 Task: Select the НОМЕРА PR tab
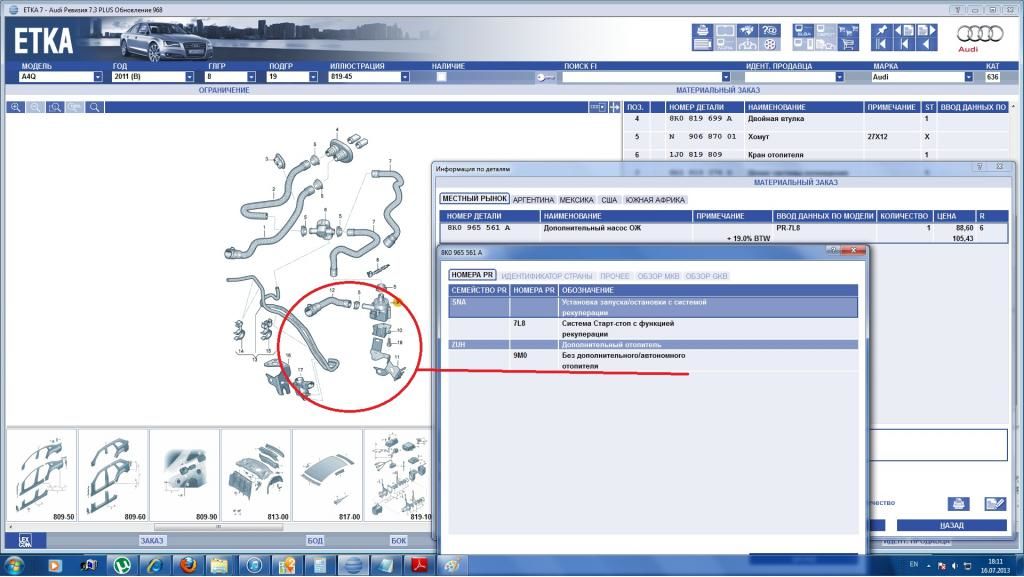[x=472, y=275]
